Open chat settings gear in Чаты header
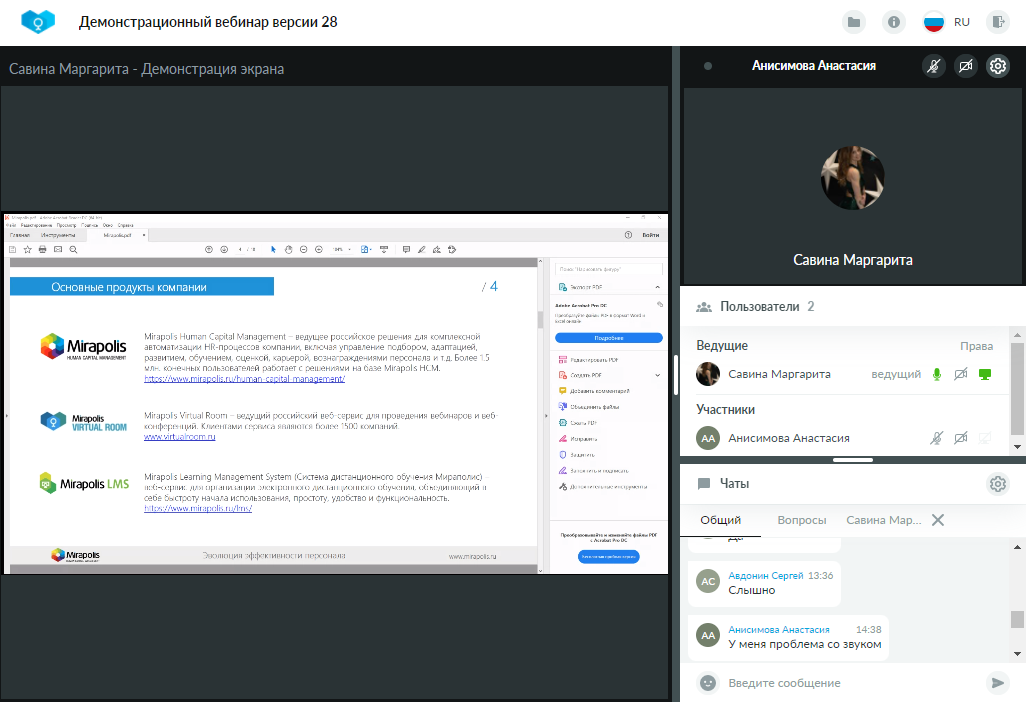 998,483
